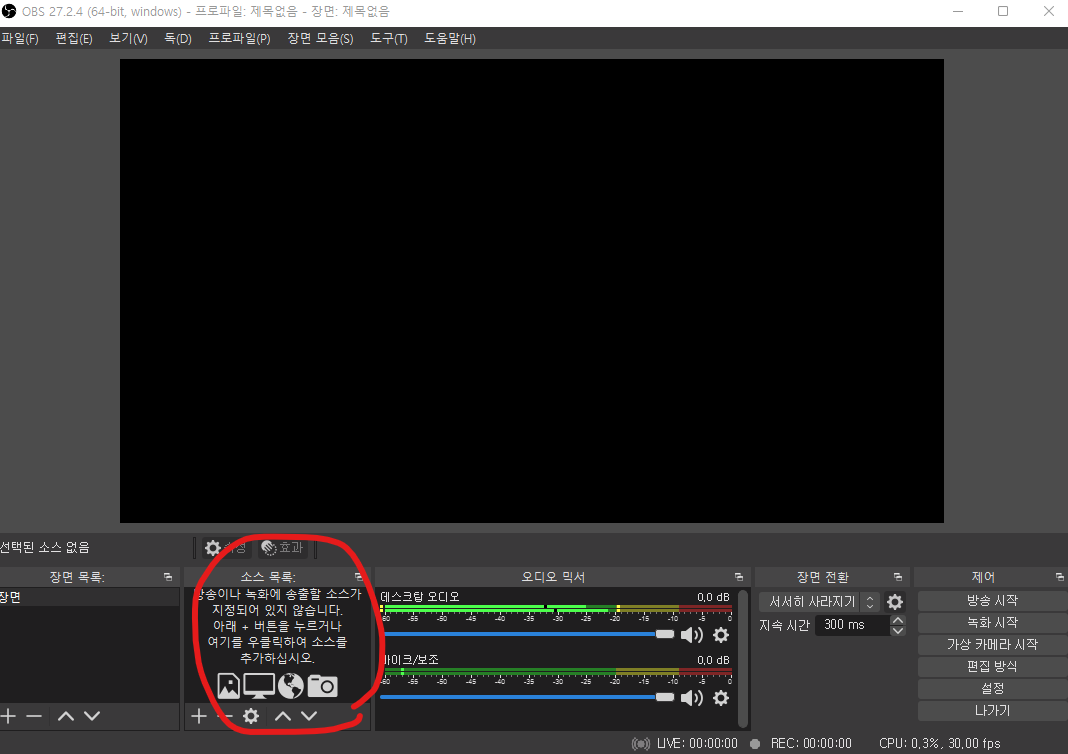Remove source with minus icon in 소스 목록
The width and height of the screenshot is (1068, 754).
pyautogui.click(x=225, y=716)
